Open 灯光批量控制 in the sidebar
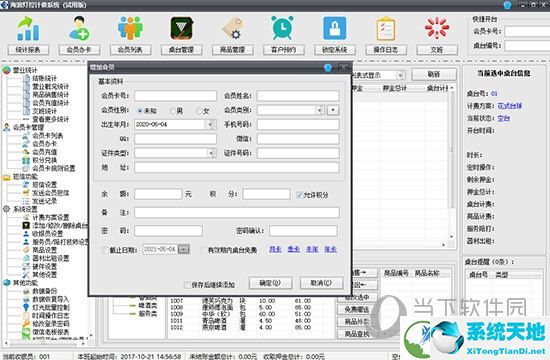This screenshot has width=550, height=360. pyautogui.click(x=51, y=307)
